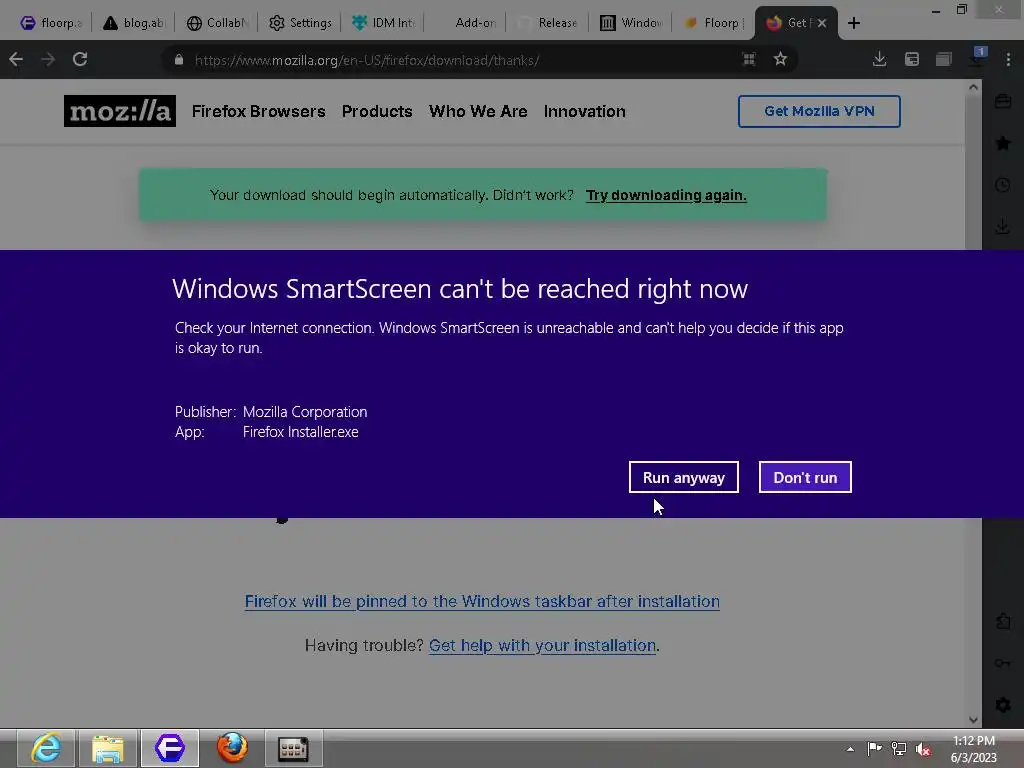The width and height of the screenshot is (1024, 768).
Task: Click the site lock icon
Action: tap(179, 59)
